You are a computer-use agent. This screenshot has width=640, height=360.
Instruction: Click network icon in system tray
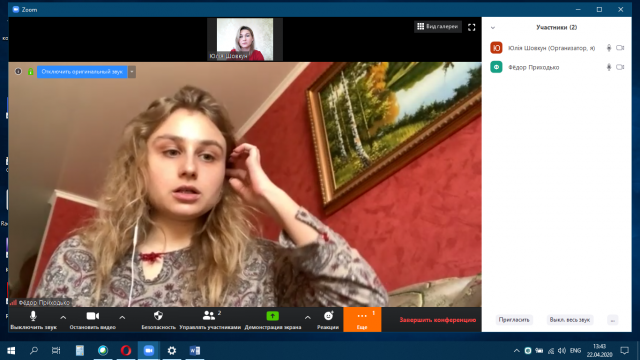click(x=551, y=351)
